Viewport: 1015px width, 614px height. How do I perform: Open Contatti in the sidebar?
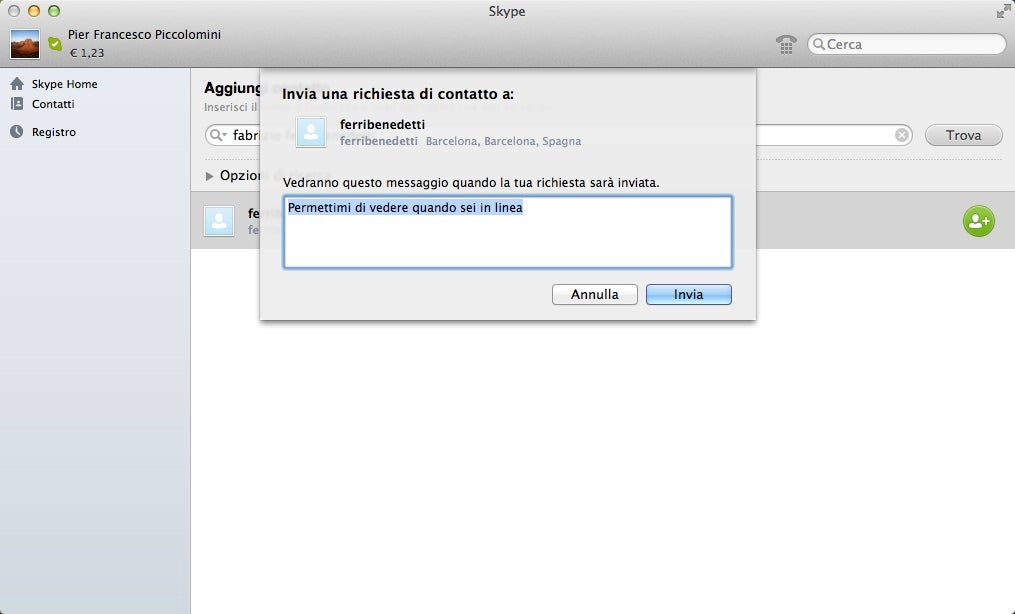point(53,104)
